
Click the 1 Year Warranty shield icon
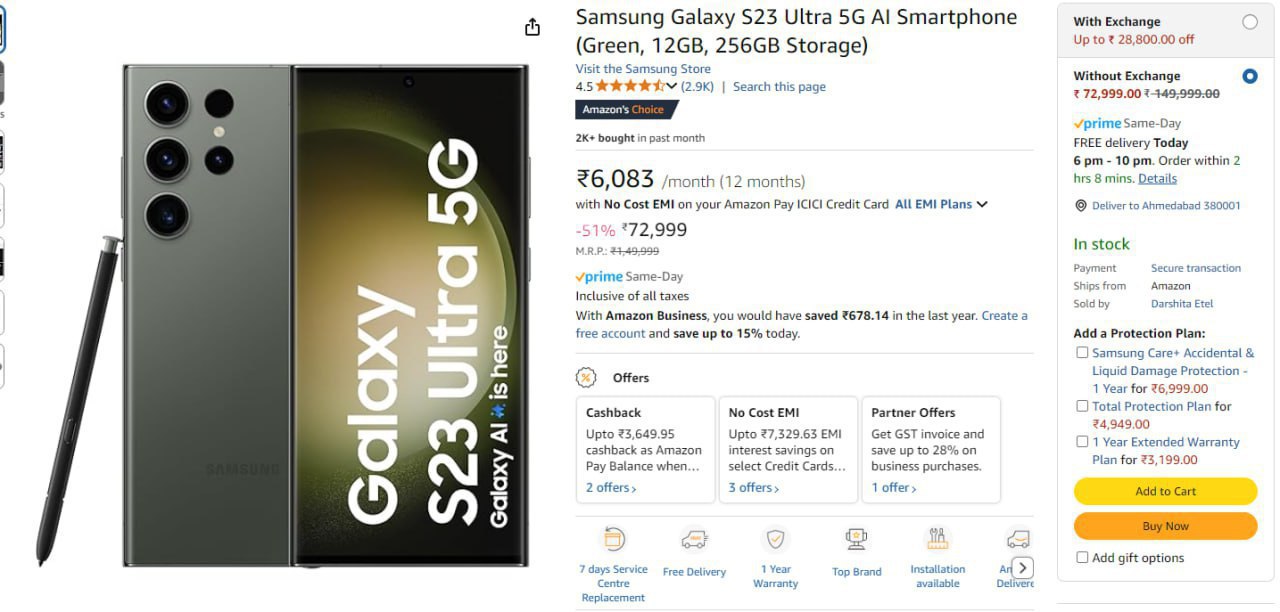click(x=775, y=540)
